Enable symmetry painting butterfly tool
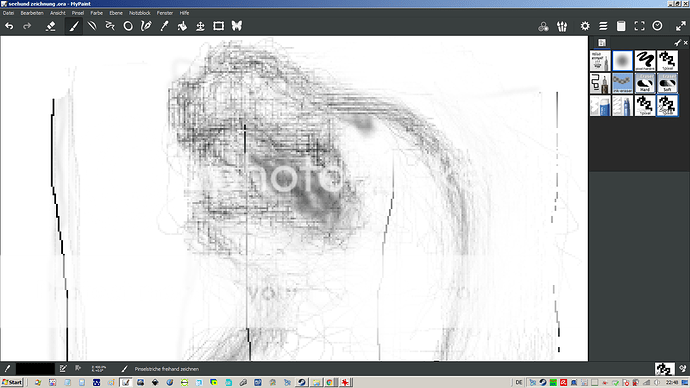Viewport: 690px width, 388px height. pyautogui.click(x=237, y=26)
